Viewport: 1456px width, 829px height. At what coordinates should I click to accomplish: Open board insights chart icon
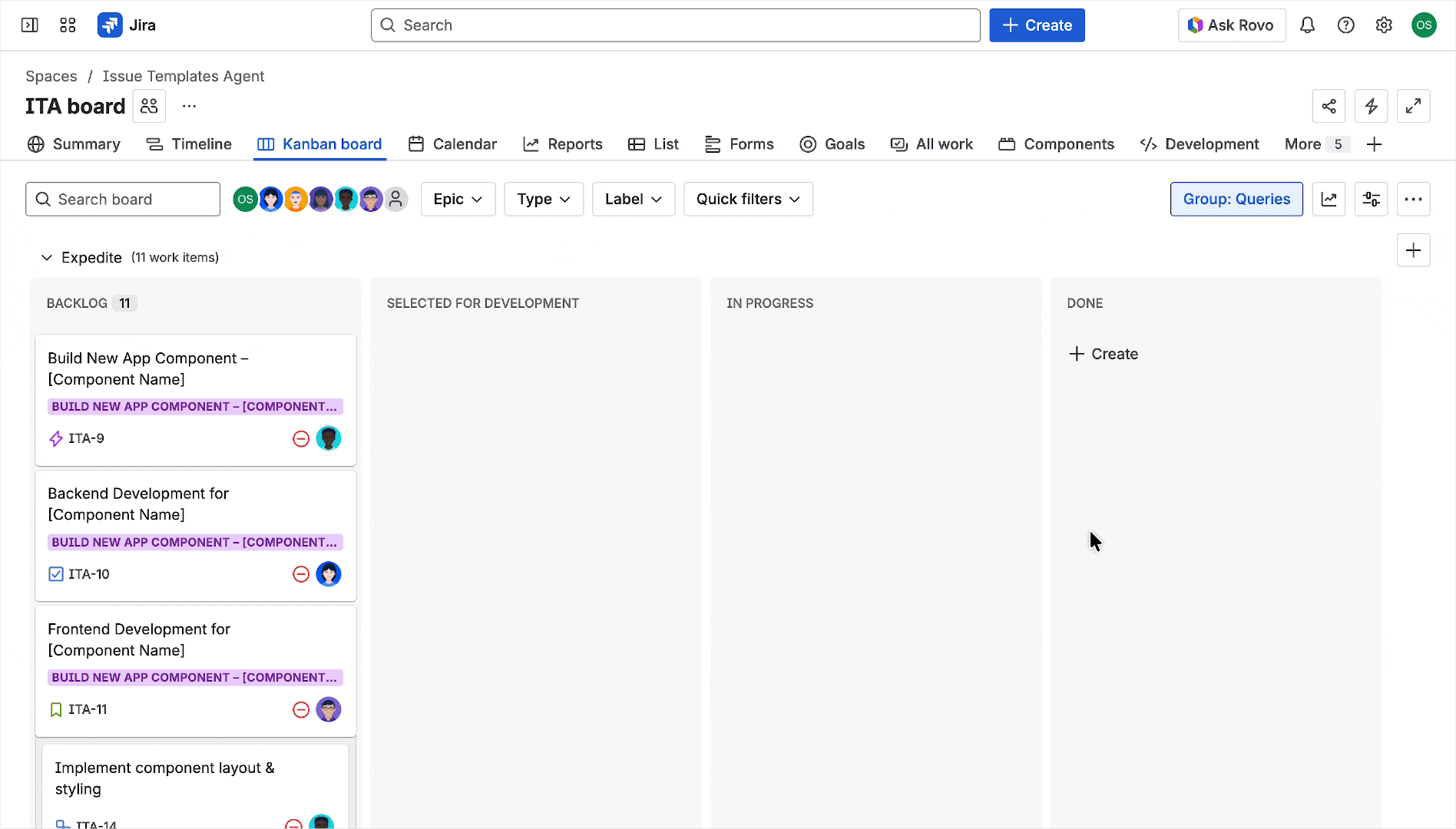pos(1329,200)
